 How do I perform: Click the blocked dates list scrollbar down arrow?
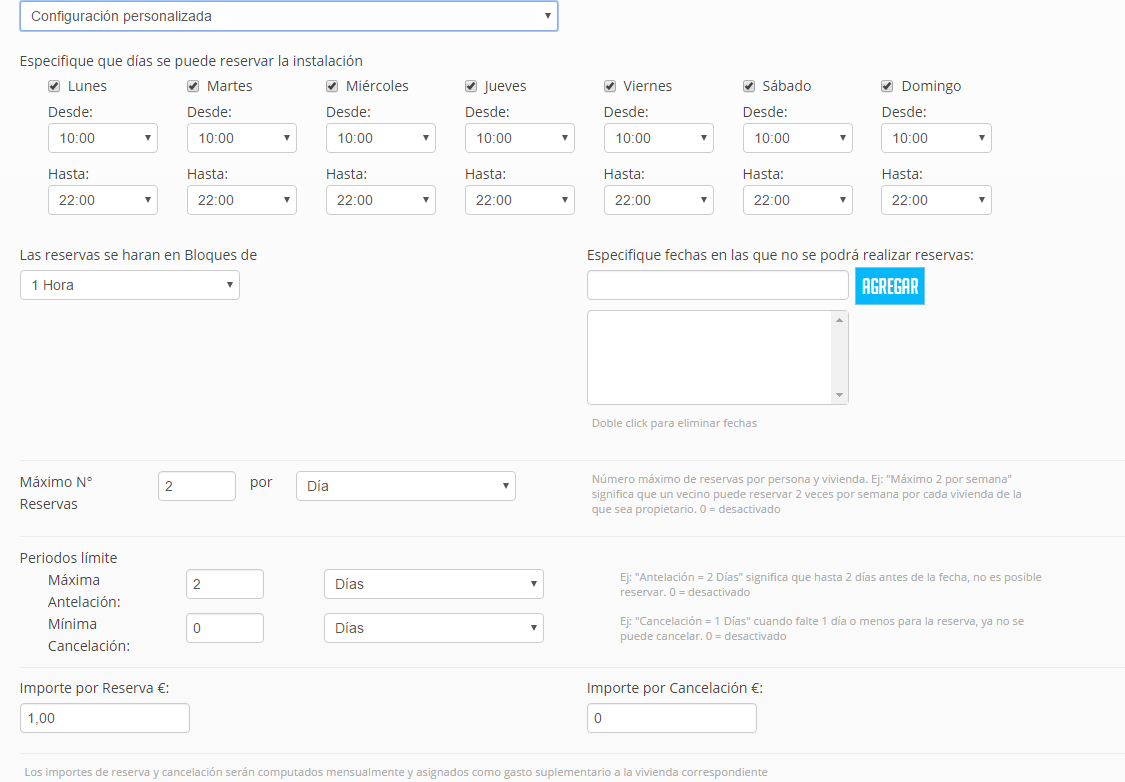[839, 395]
